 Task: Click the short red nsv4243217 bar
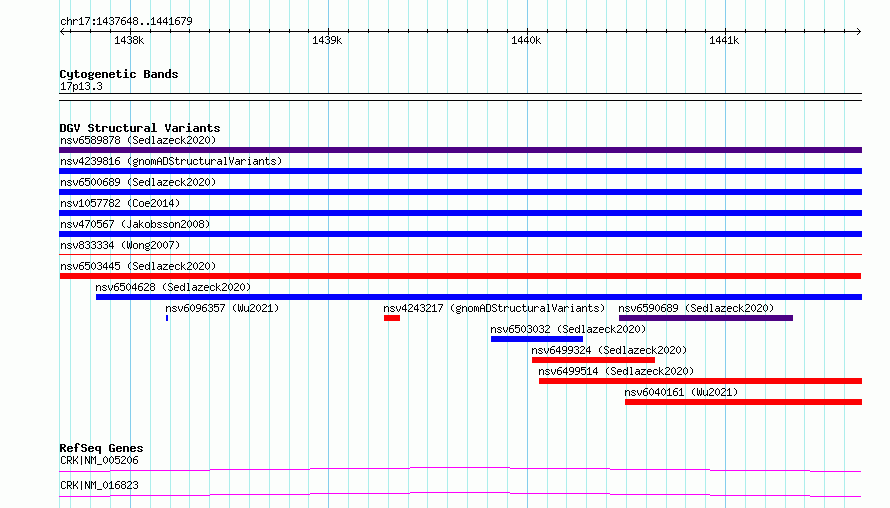pyautogui.click(x=392, y=318)
